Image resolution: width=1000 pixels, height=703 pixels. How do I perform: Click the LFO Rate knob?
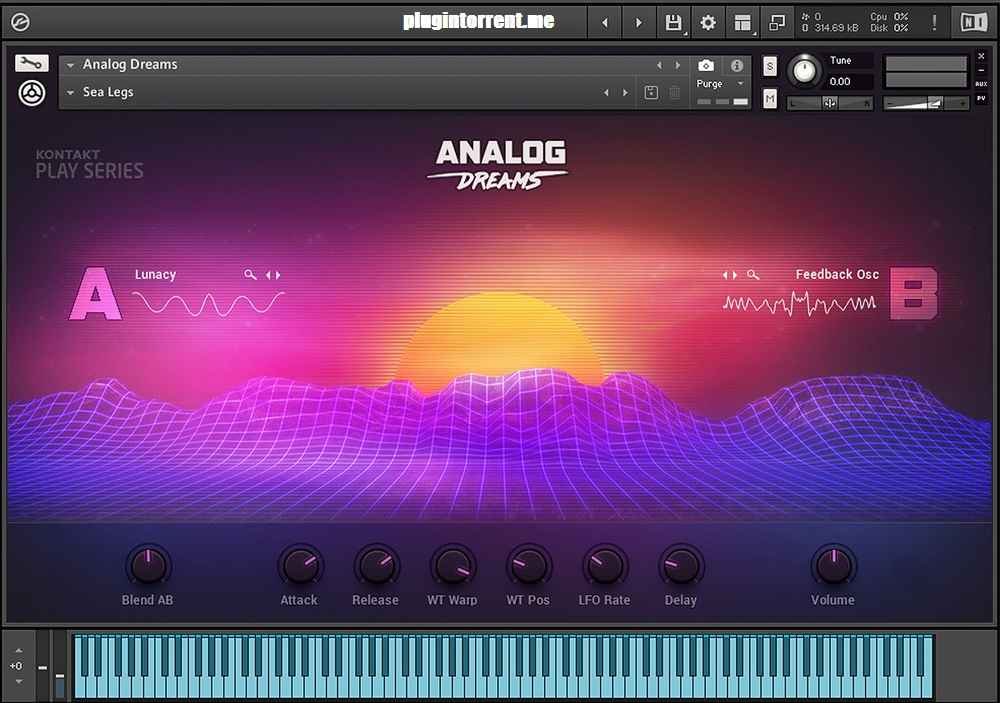[x=605, y=566]
